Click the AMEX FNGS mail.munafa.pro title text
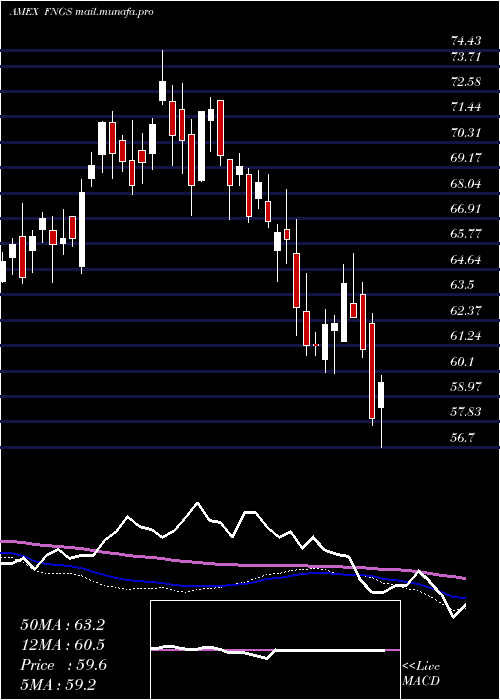Screen dimensions: 500x700 tap(81, 12)
